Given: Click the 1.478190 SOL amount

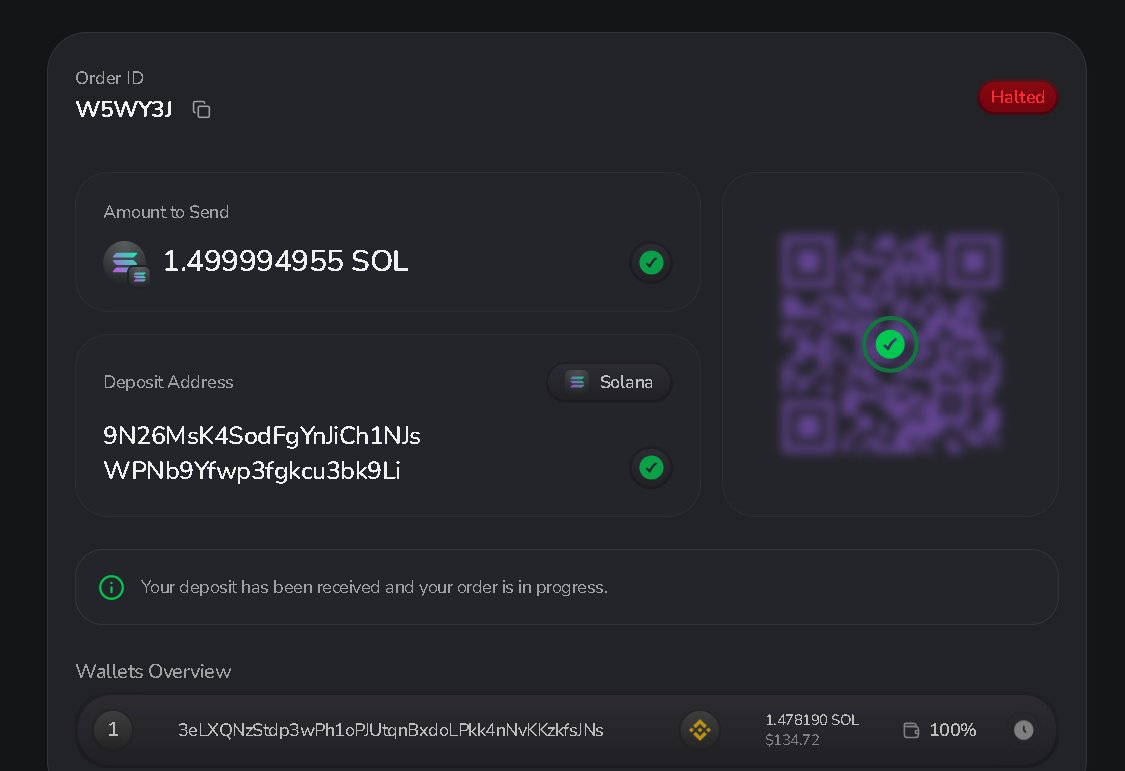Looking at the screenshot, I should 812,719.
